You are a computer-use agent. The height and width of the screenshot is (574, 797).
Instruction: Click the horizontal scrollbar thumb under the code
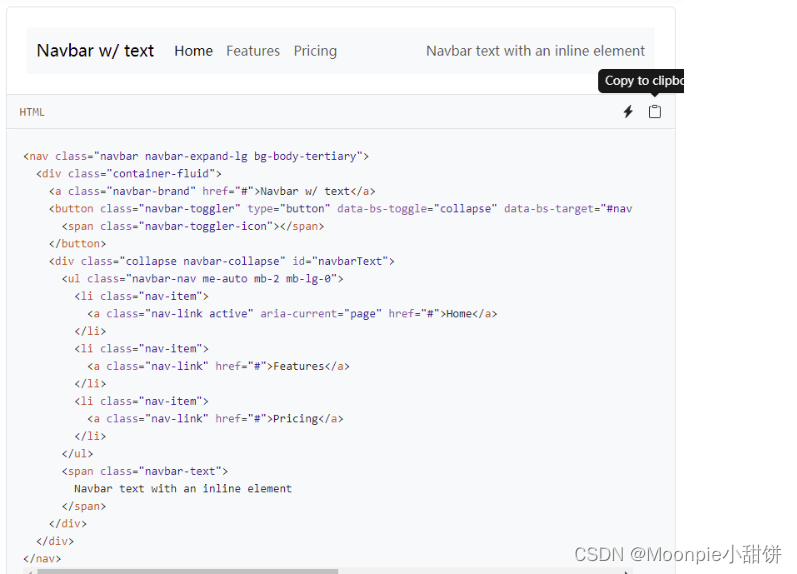(188, 571)
